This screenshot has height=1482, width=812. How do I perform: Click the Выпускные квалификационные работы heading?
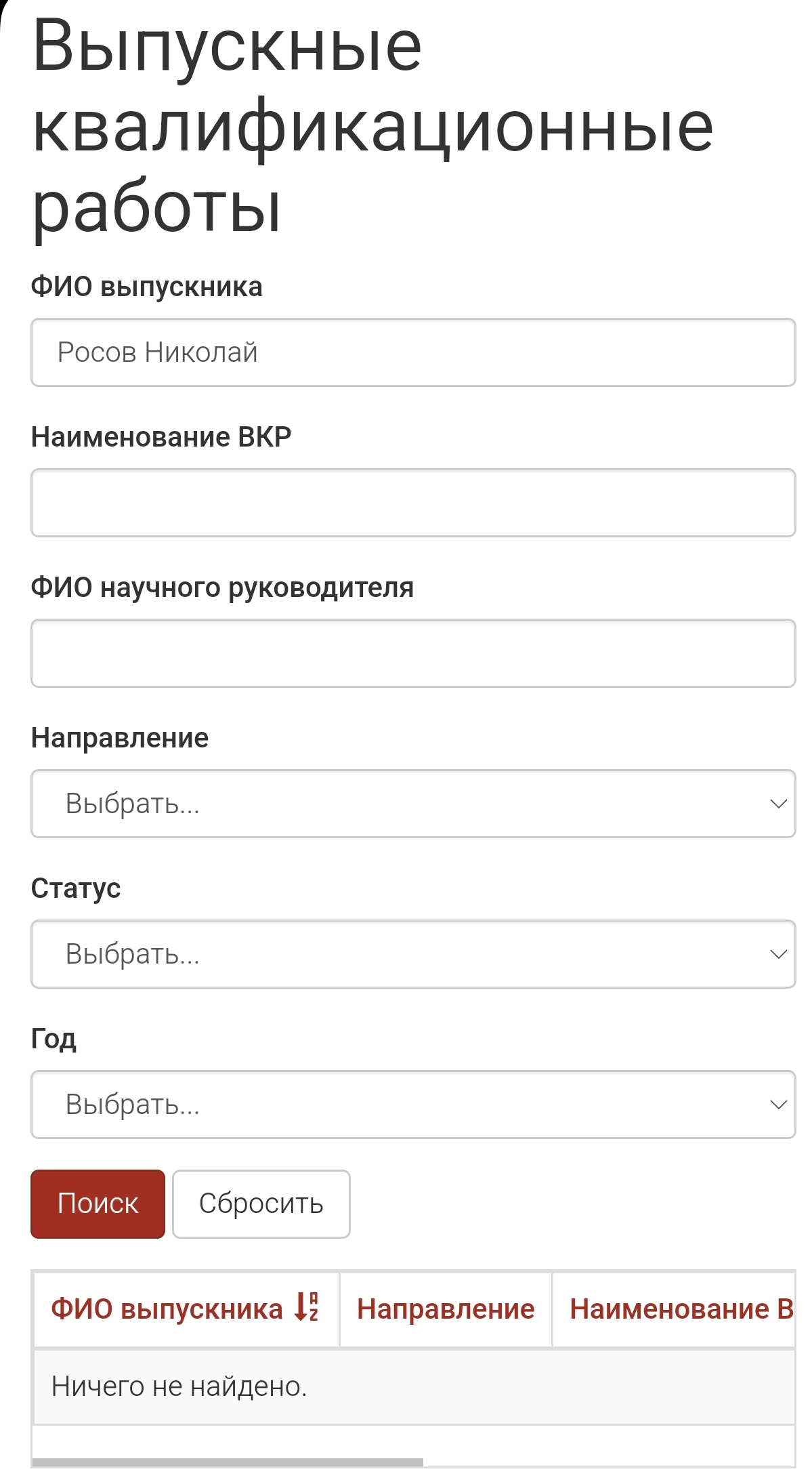[x=372, y=125]
